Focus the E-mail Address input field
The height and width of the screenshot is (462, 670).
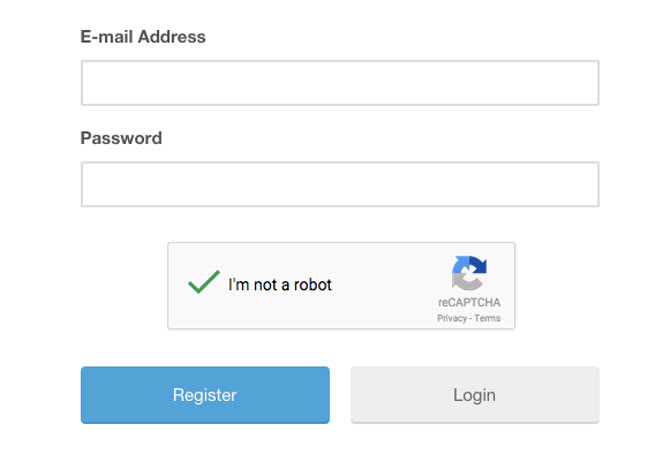[340, 83]
